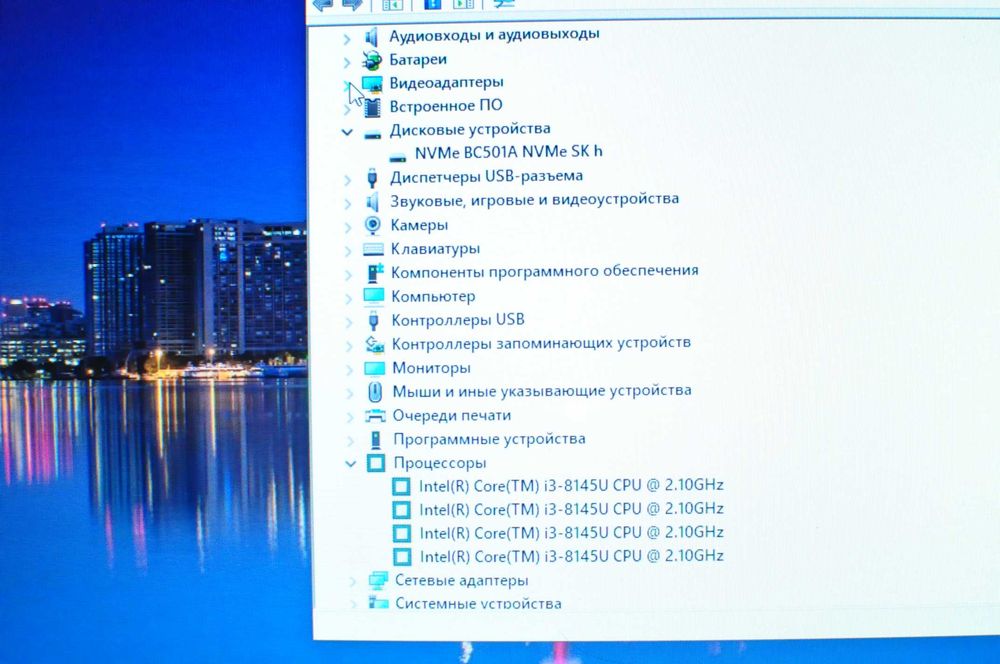The width and height of the screenshot is (1000, 664).
Task: Expand the Компьютер category chevron
Action: coord(348,299)
